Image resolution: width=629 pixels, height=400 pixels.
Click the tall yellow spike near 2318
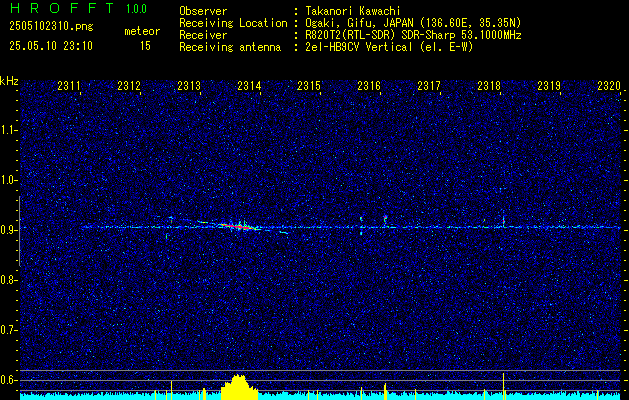click(x=503, y=386)
